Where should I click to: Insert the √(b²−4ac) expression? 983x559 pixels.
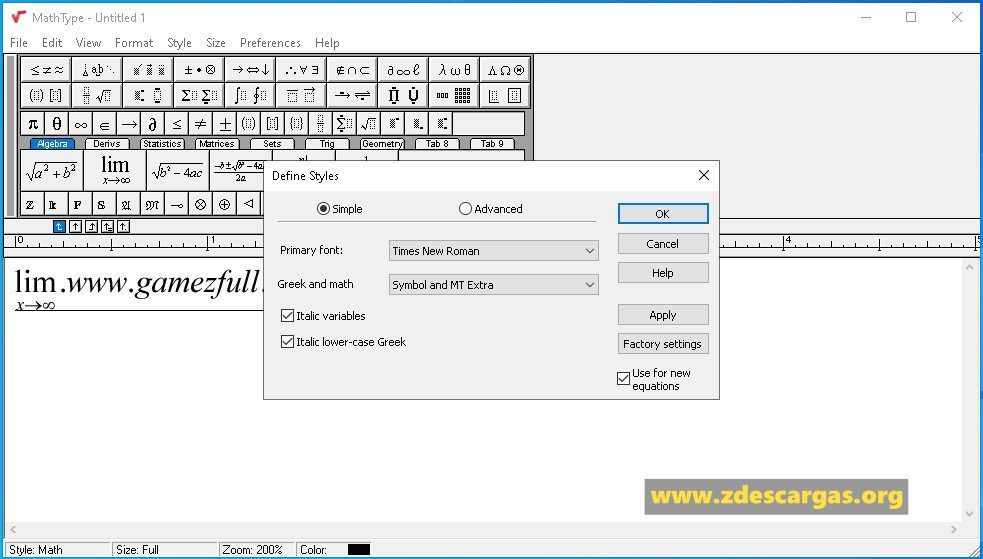178,170
